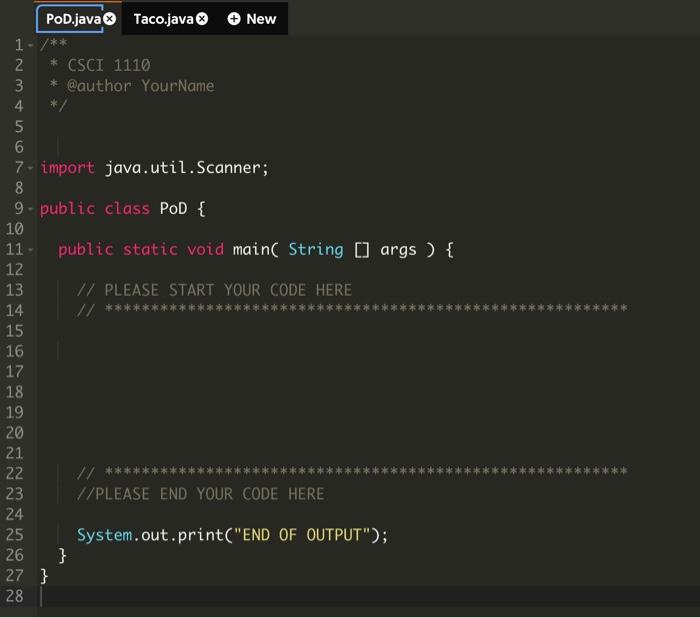Click the 'static' keyword on line 11
The width and height of the screenshot is (700, 618).
tap(150, 250)
